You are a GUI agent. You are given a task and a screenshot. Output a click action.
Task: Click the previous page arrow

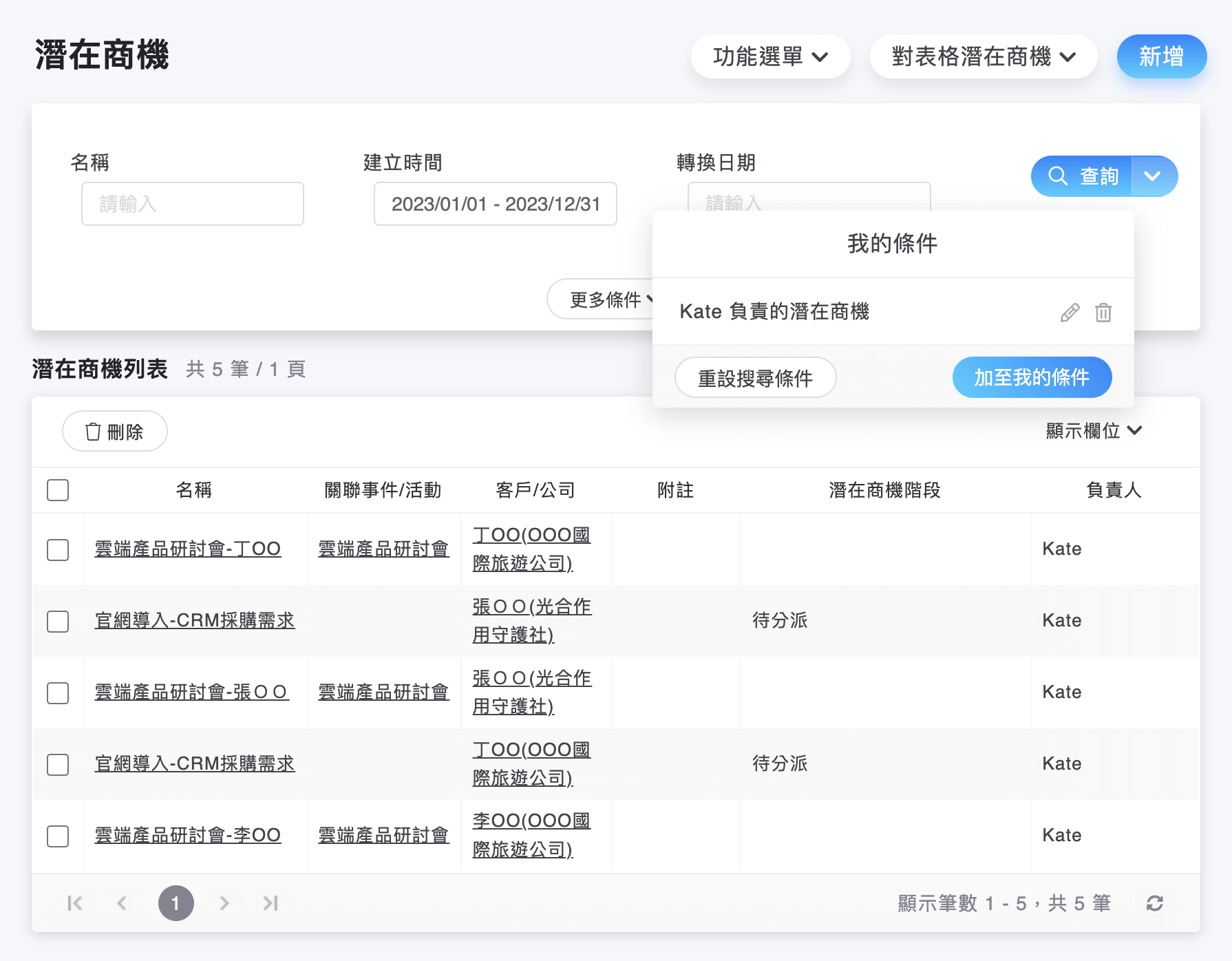122,903
